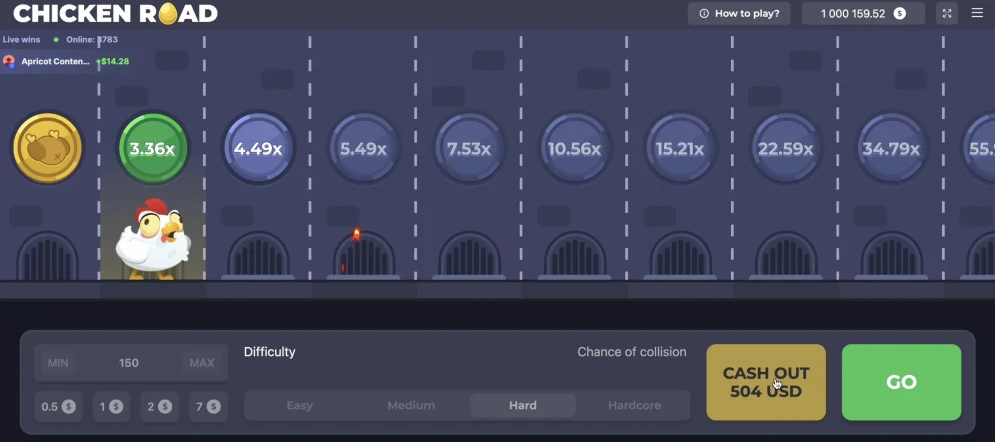
Task: Click the bet amount field showing 150
Action: pos(129,363)
